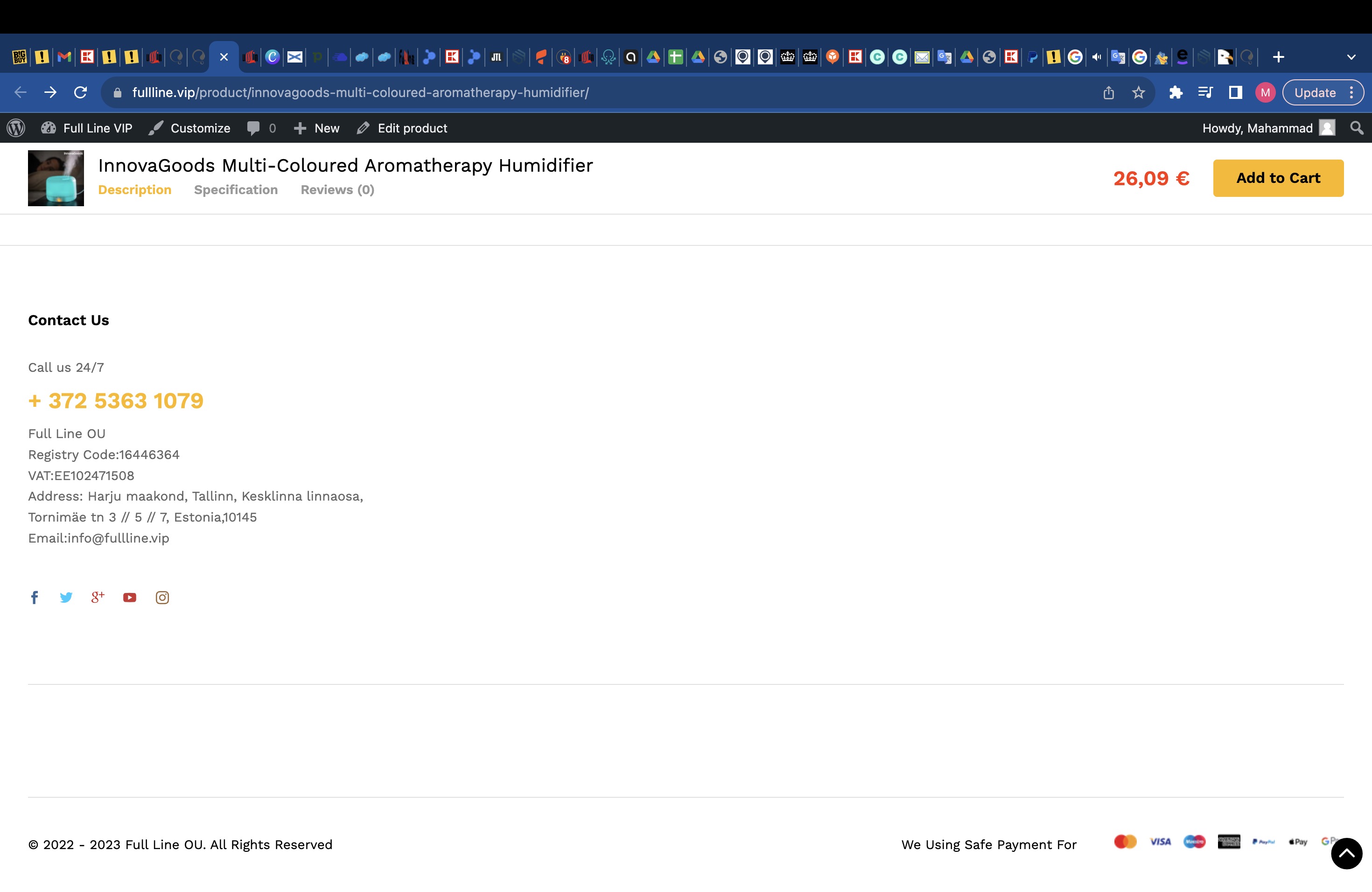Open the tab with the orange cube icon

(833, 57)
